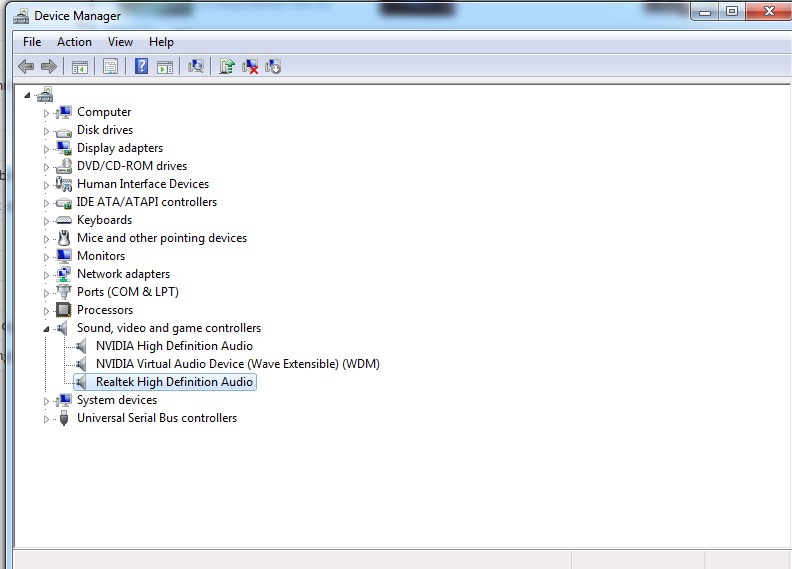Expand the Keyboards node
The image size is (792, 569).
pos(46,221)
